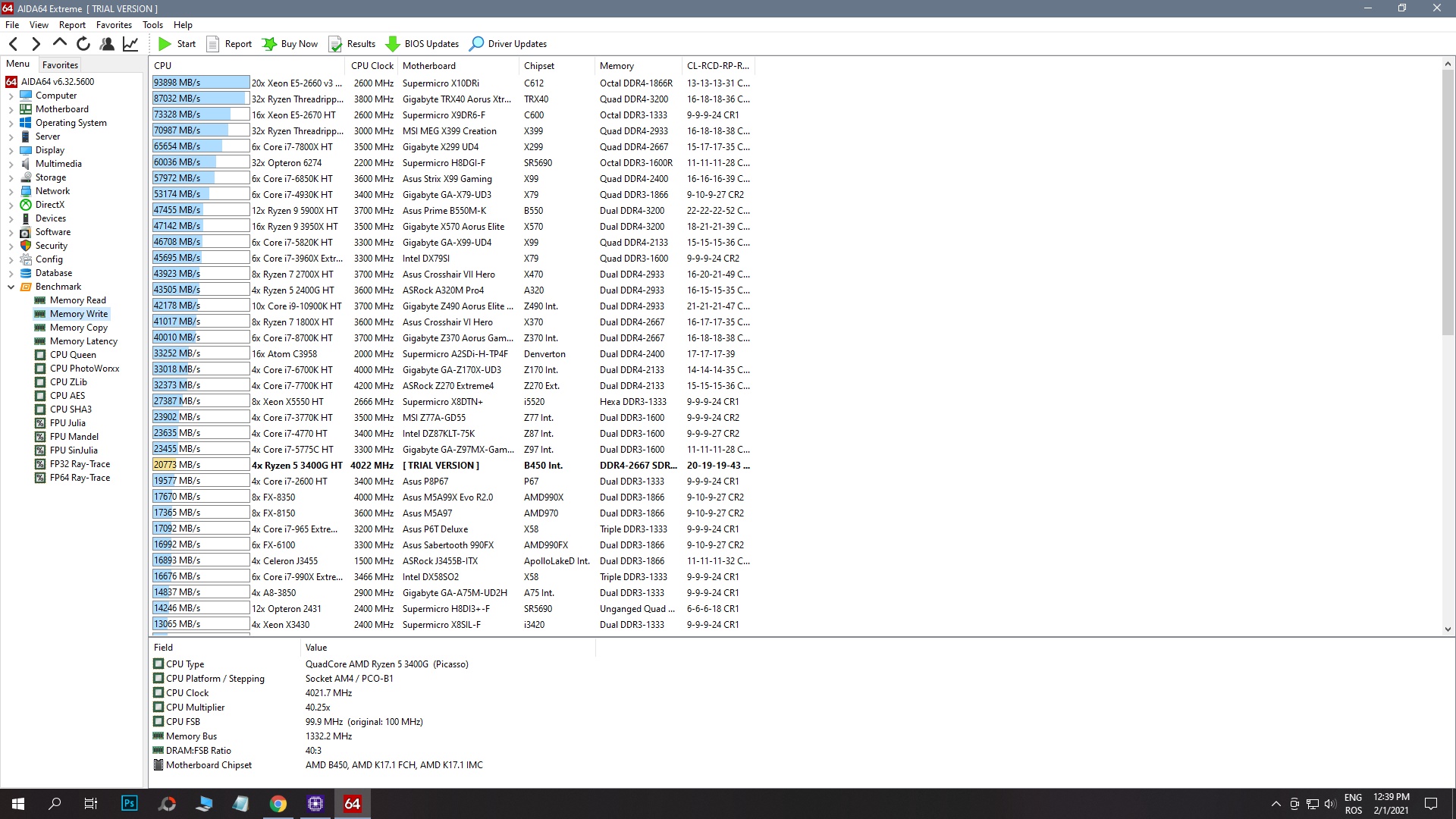Select FPU SinJulia benchmark

(74, 450)
